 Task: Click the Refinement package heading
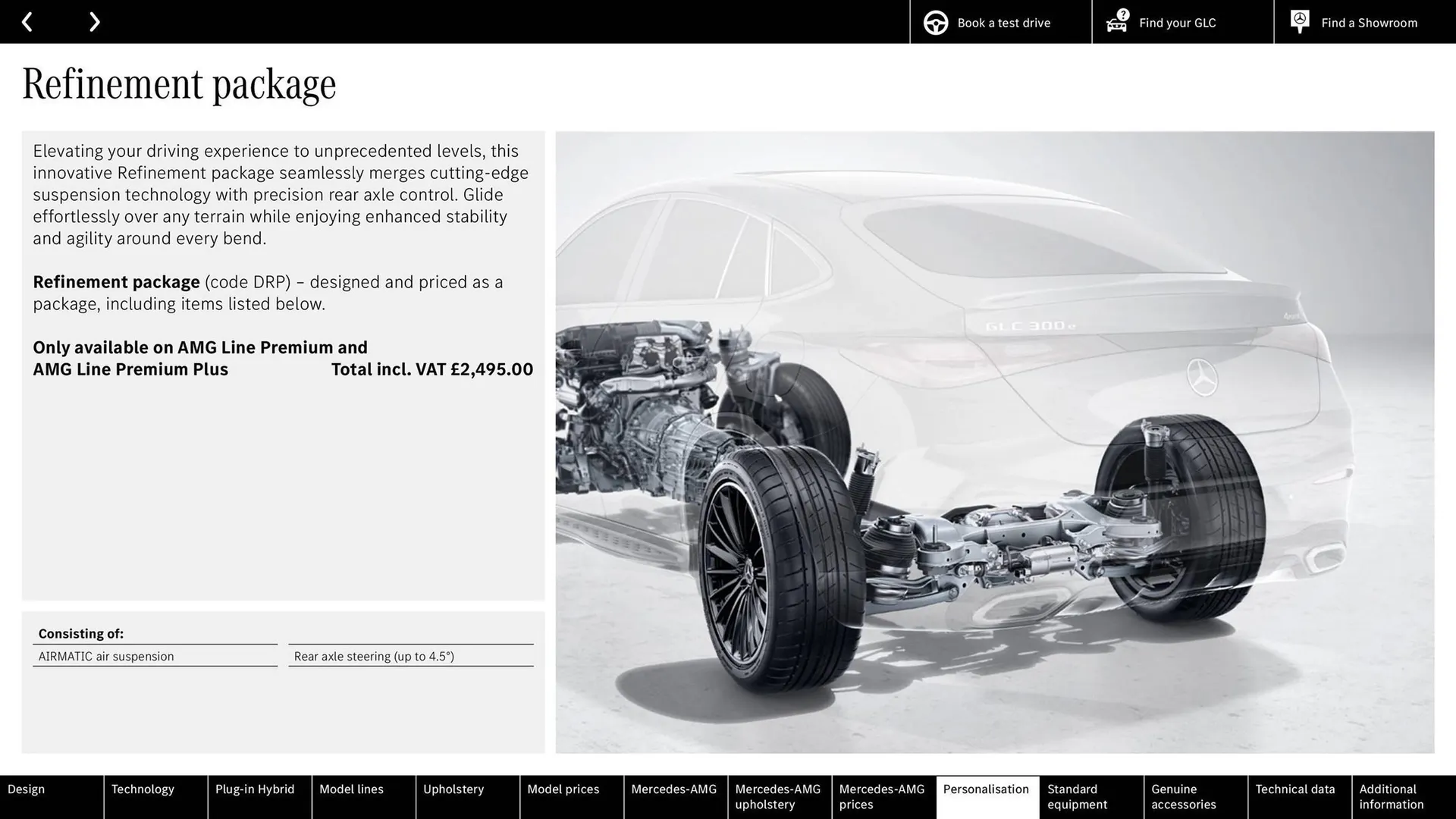179,83
